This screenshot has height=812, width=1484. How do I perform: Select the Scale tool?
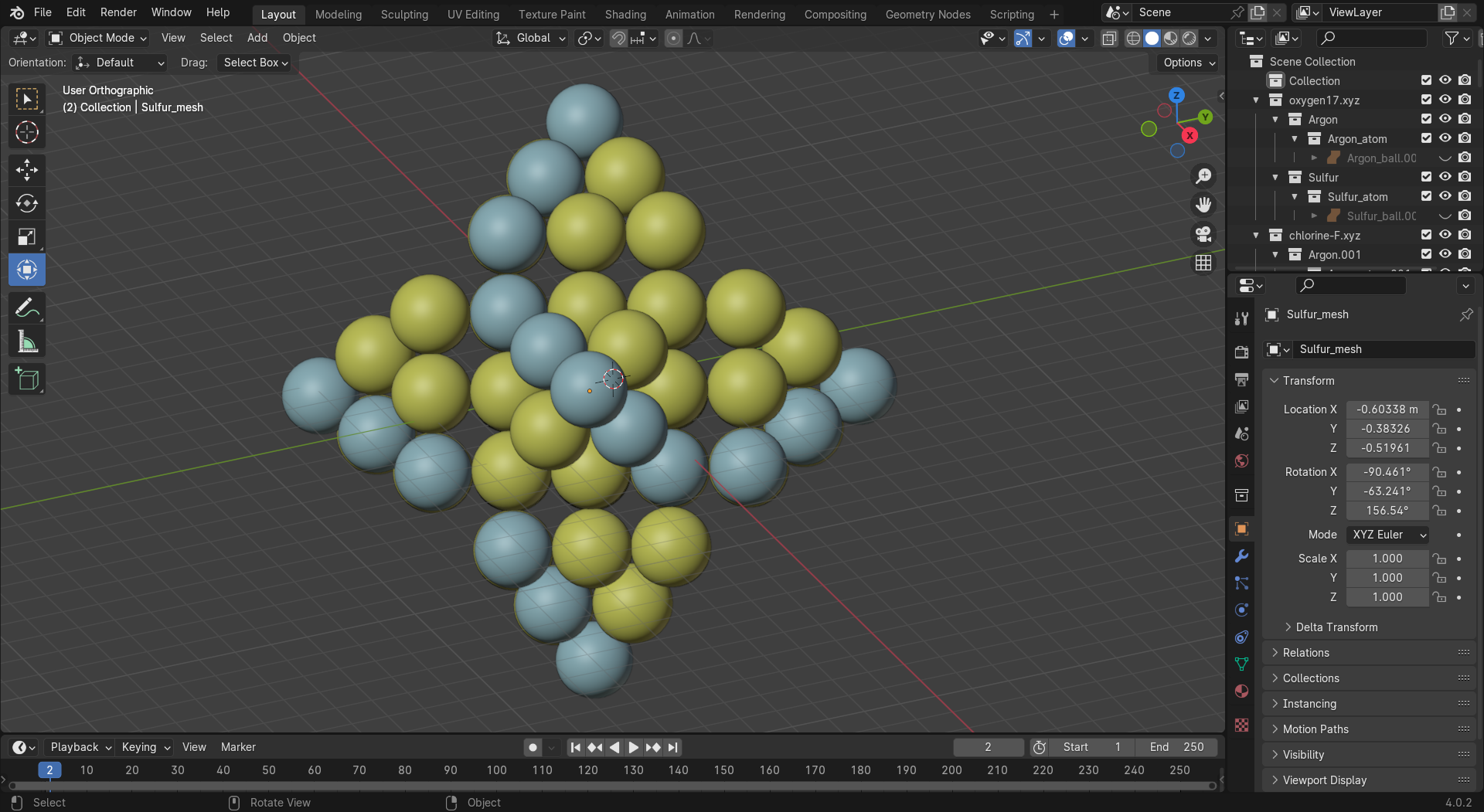pos(27,236)
